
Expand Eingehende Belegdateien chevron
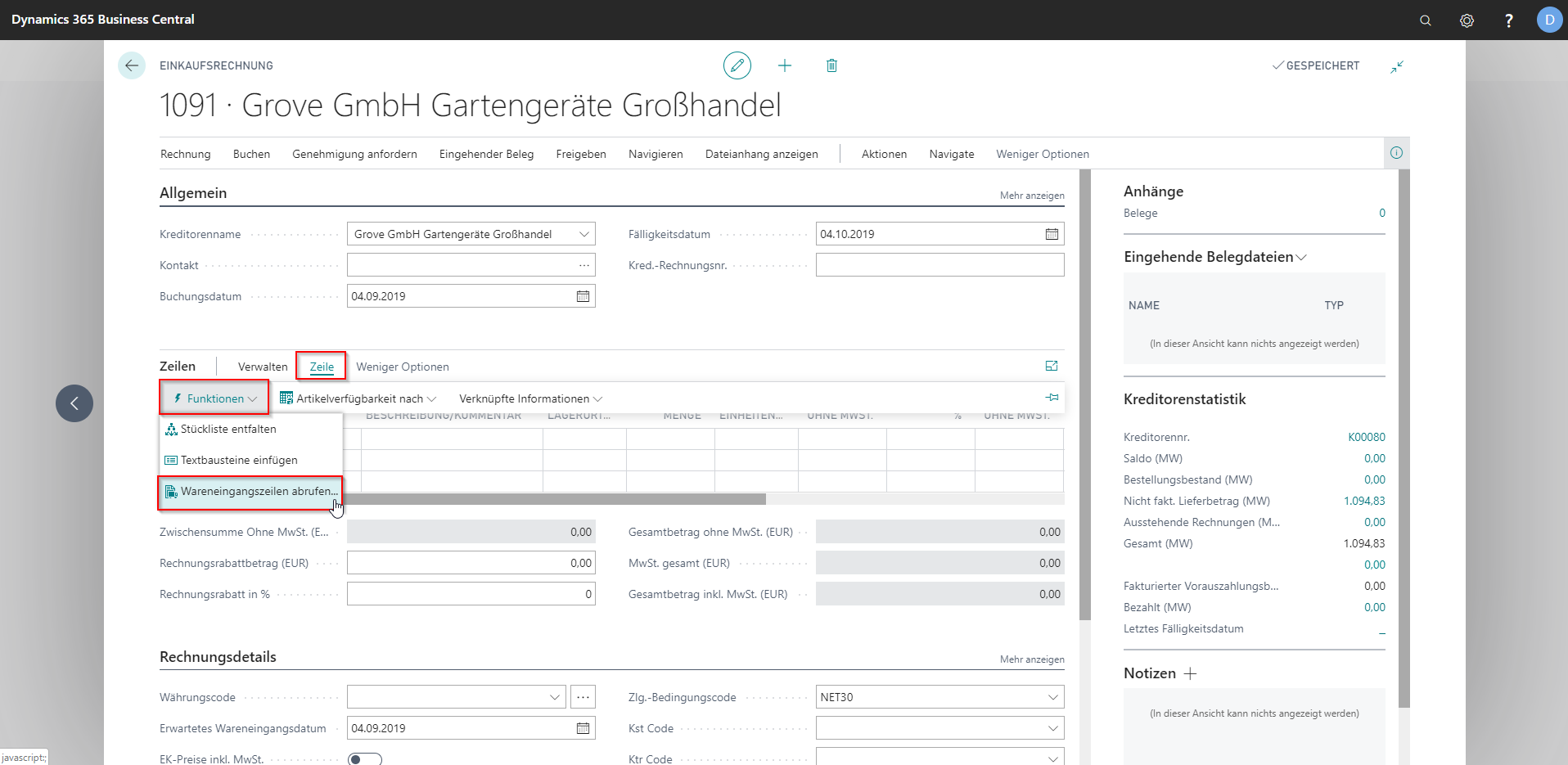coord(1302,257)
